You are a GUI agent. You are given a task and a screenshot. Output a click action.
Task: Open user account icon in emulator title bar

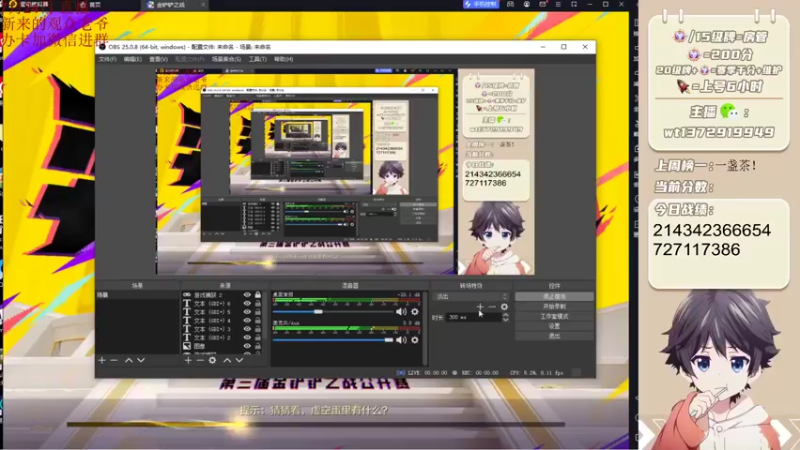[527, 4]
